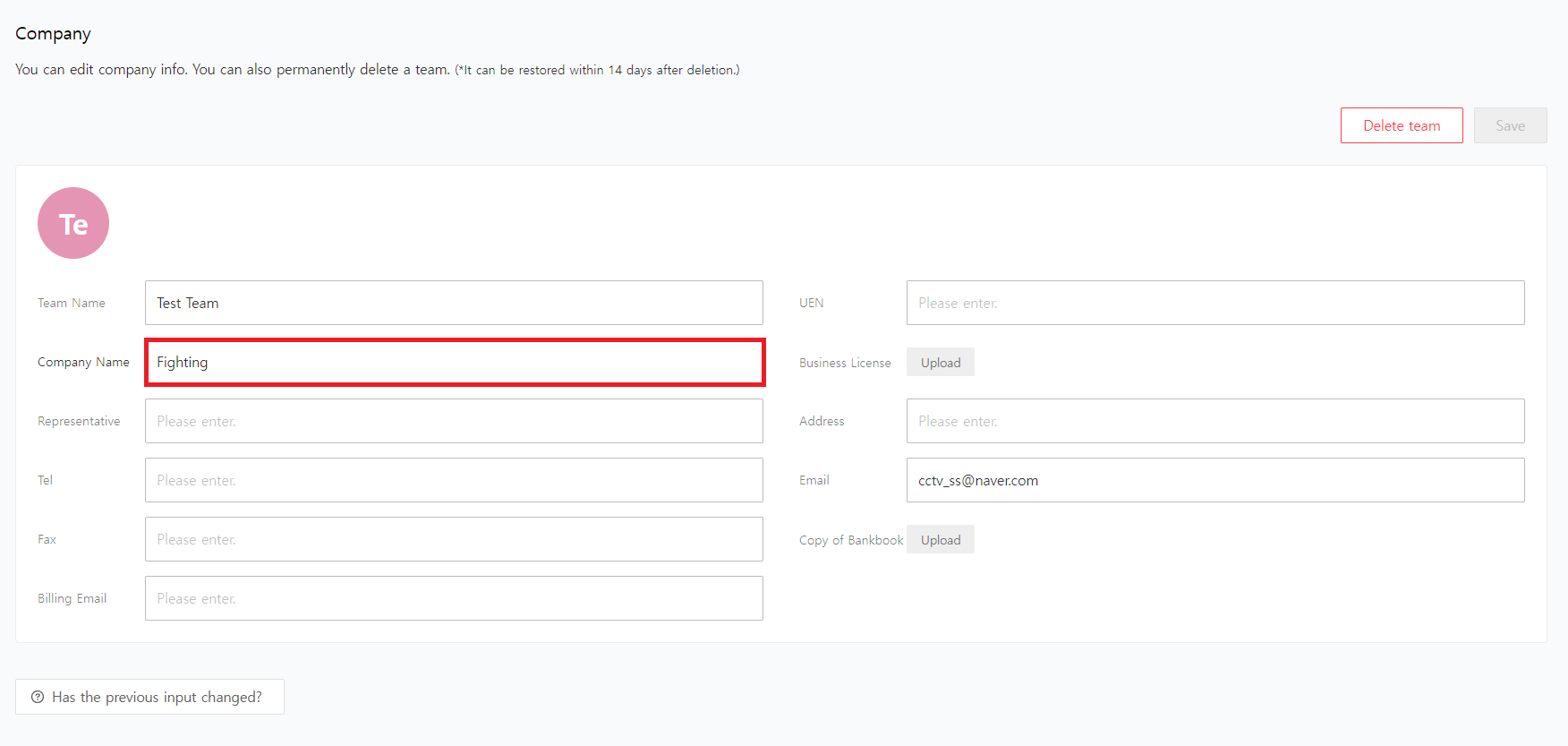The width and height of the screenshot is (1568, 746).
Task: Click the pink team avatar icon
Action: tap(73, 223)
